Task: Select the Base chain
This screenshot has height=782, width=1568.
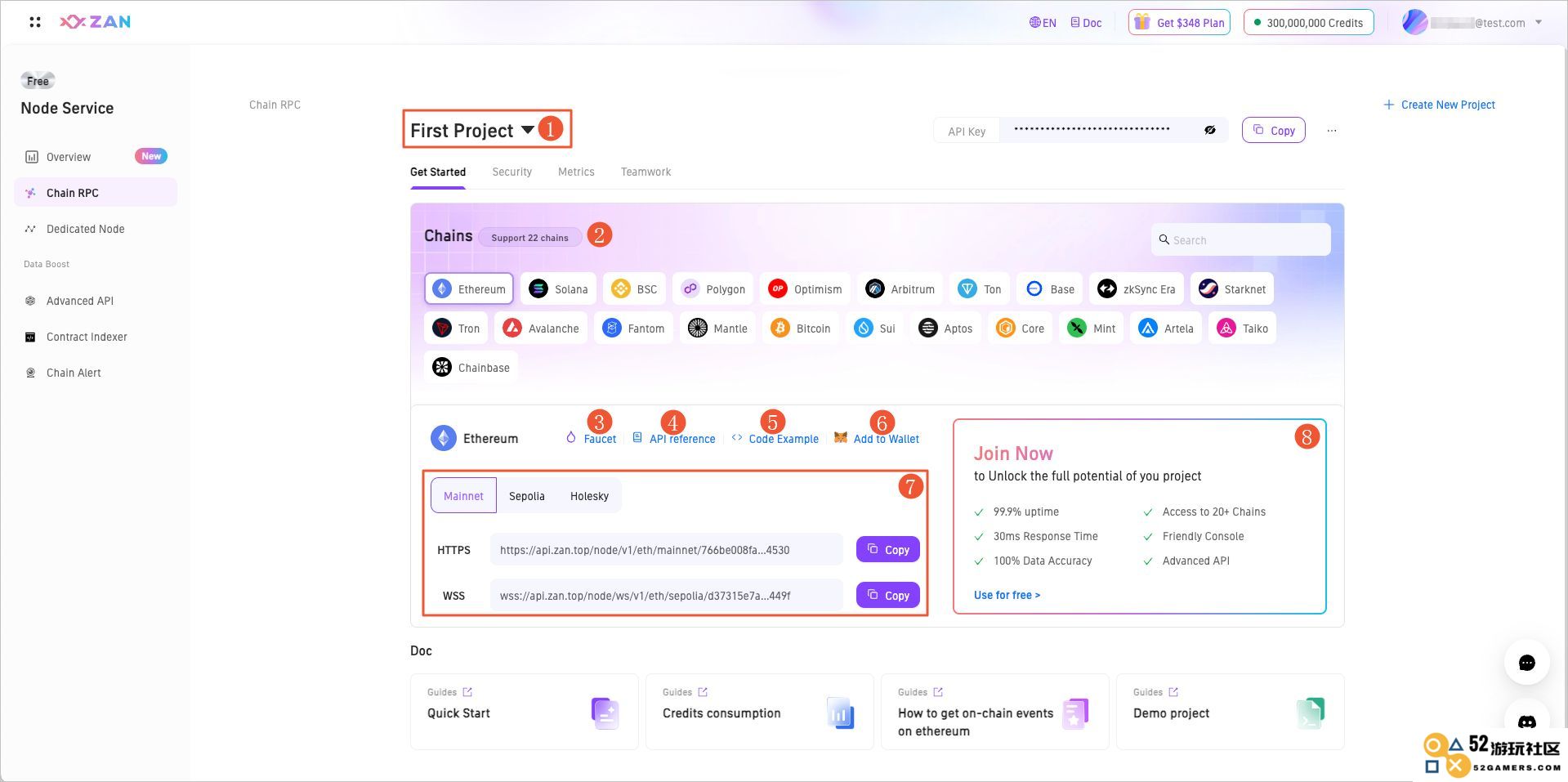Action: (x=1050, y=288)
